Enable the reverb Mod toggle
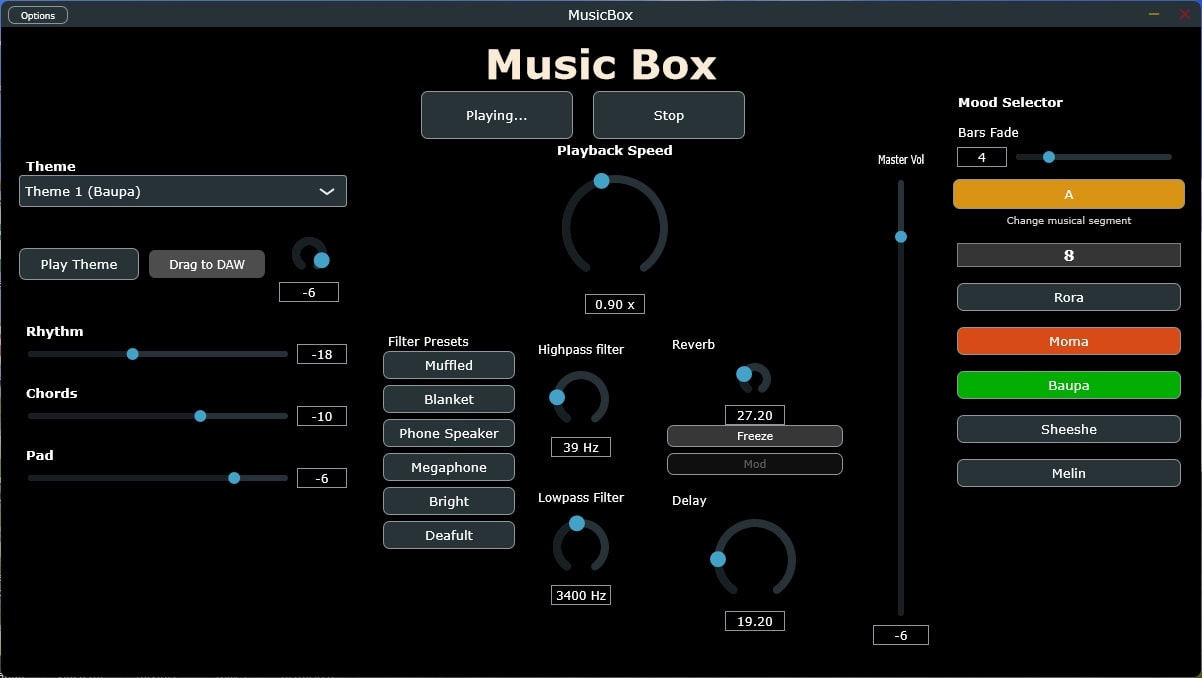The height and width of the screenshot is (678, 1202). (x=755, y=463)
